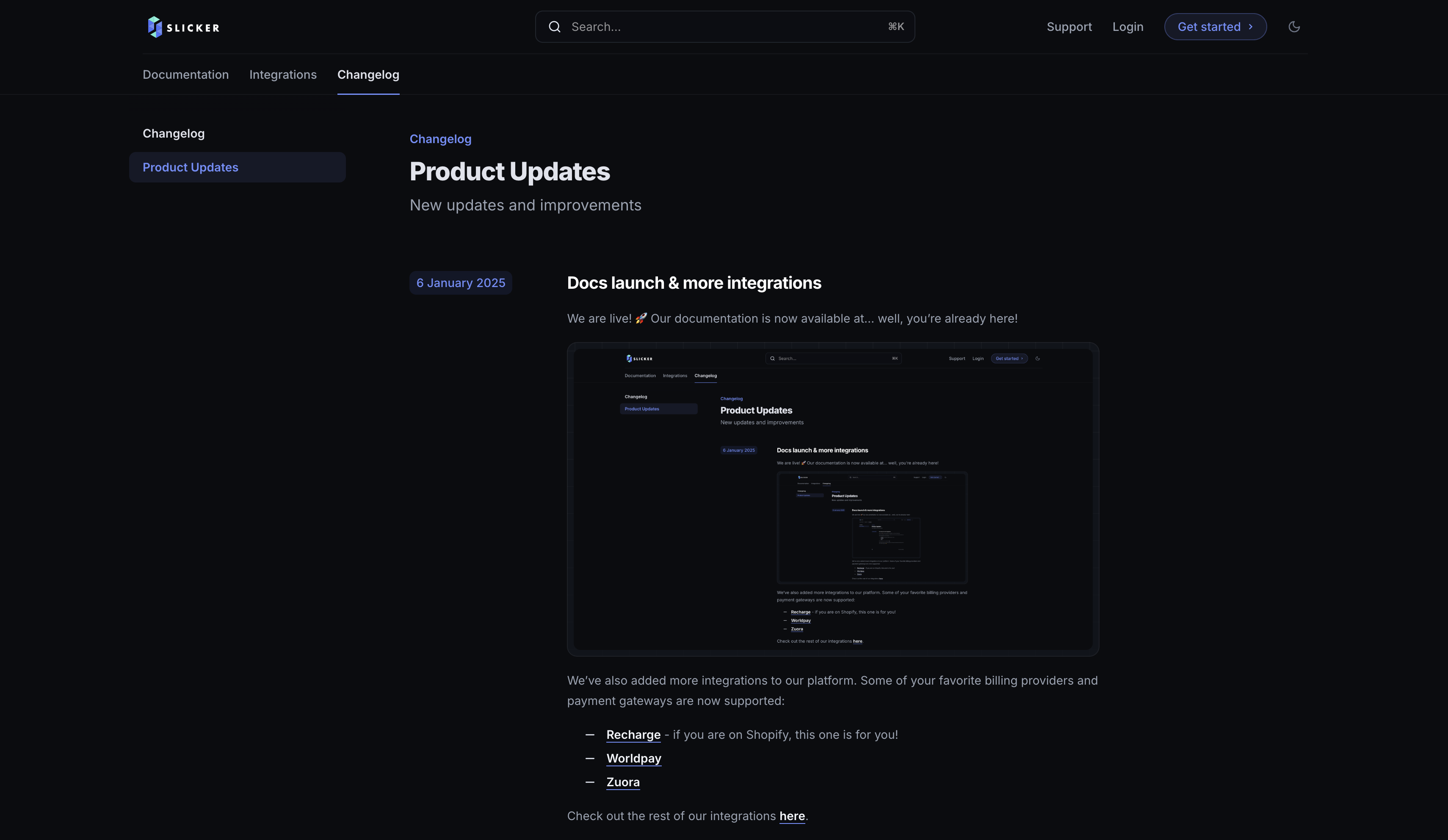Open the Changelog breadcrumb link
Image resolution: width=1448 pixels, height=840 pixels.
(x=440, y=139)
